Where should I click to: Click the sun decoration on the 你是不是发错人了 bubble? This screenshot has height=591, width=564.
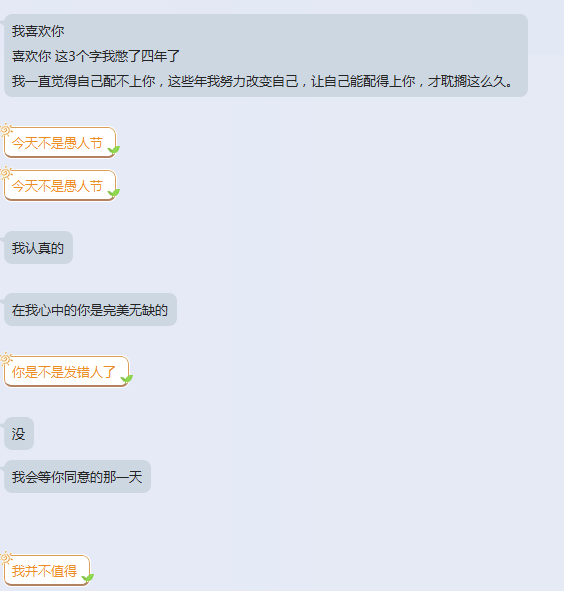coord(6,359)
